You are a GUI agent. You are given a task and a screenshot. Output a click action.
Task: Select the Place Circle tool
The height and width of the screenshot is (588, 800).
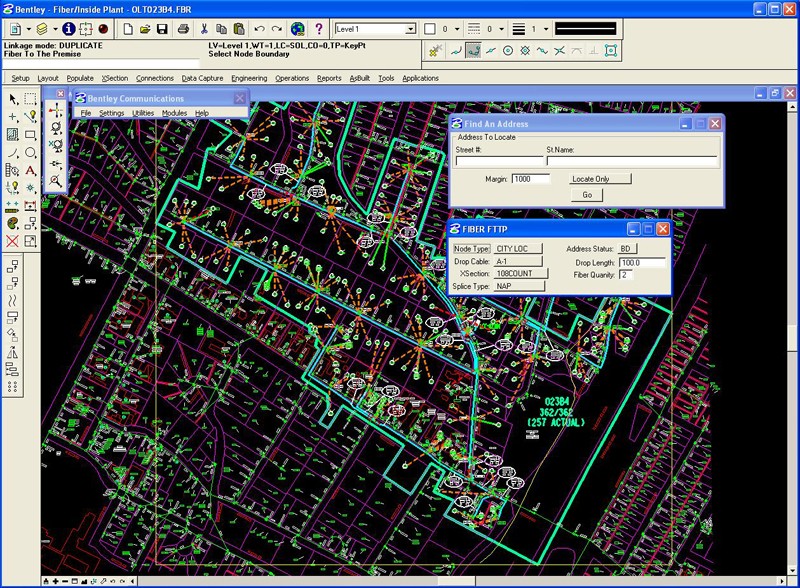tap(31, 153)
